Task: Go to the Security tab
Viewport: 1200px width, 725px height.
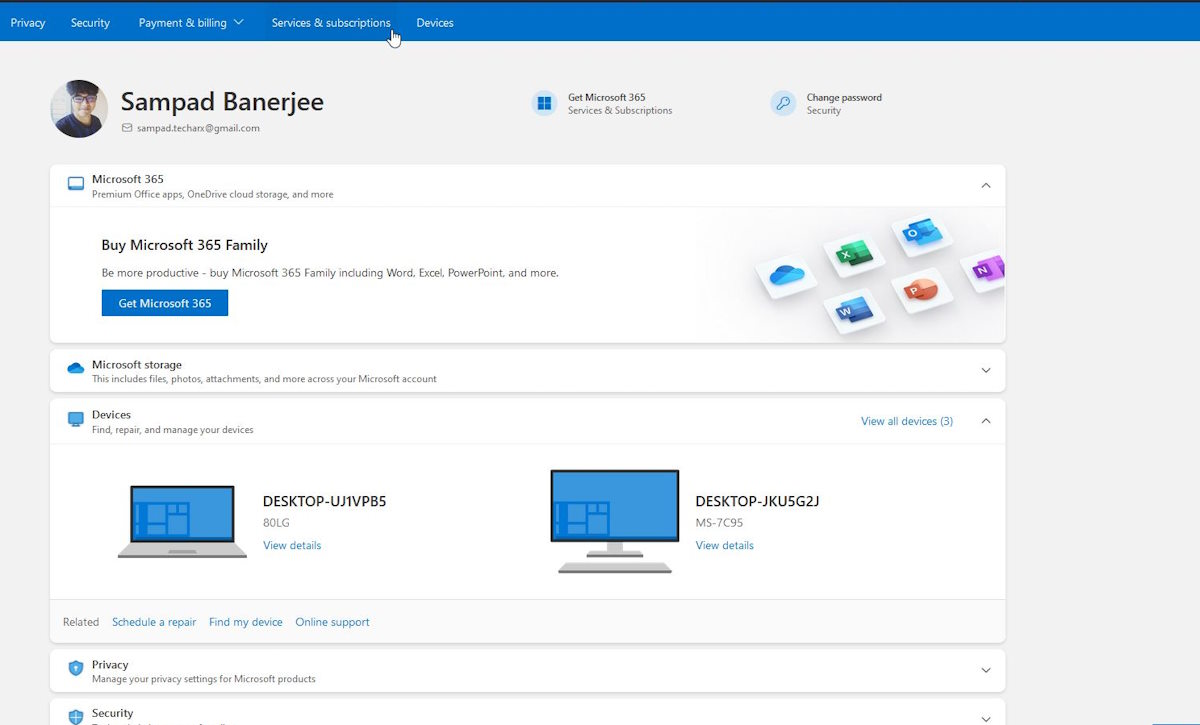Action: pyautogui.click(x=90, y=23)
